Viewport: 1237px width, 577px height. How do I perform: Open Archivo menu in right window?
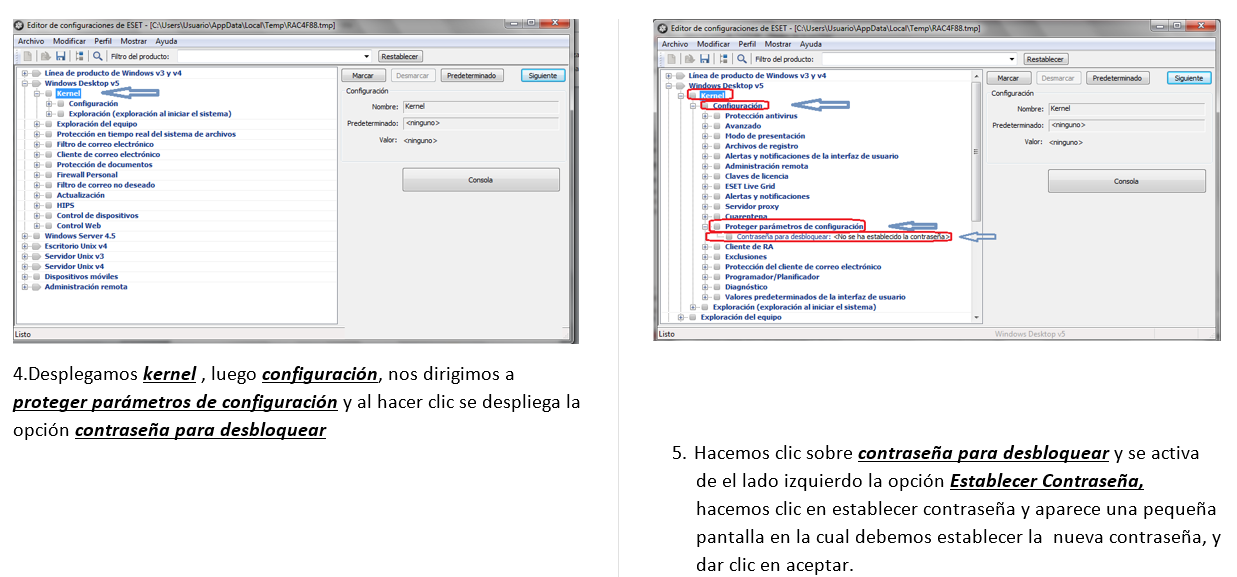675,44
